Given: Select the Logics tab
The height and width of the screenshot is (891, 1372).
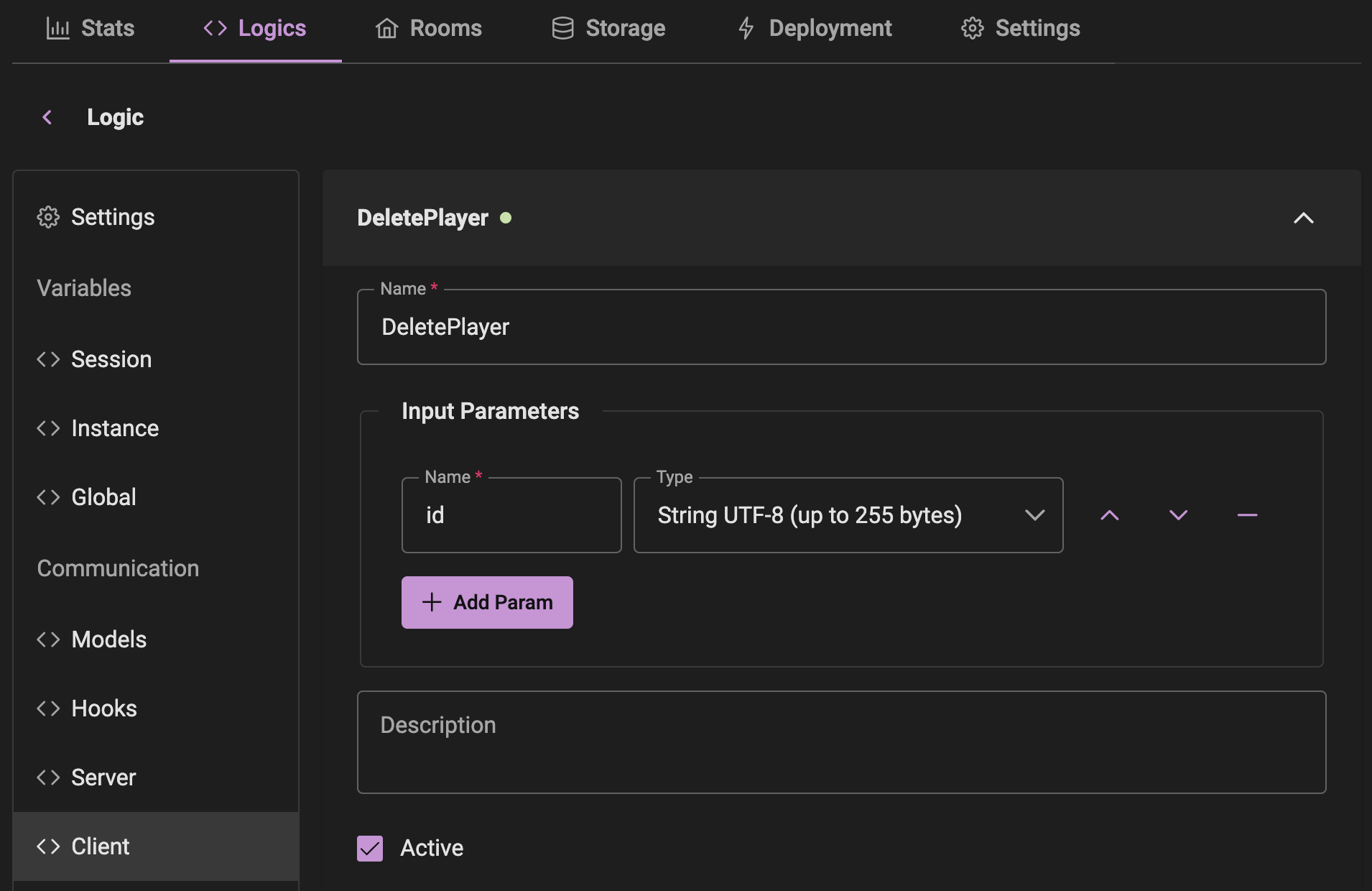Looking at the screenshot, I should pyautogui.click(x=255, y=28).
